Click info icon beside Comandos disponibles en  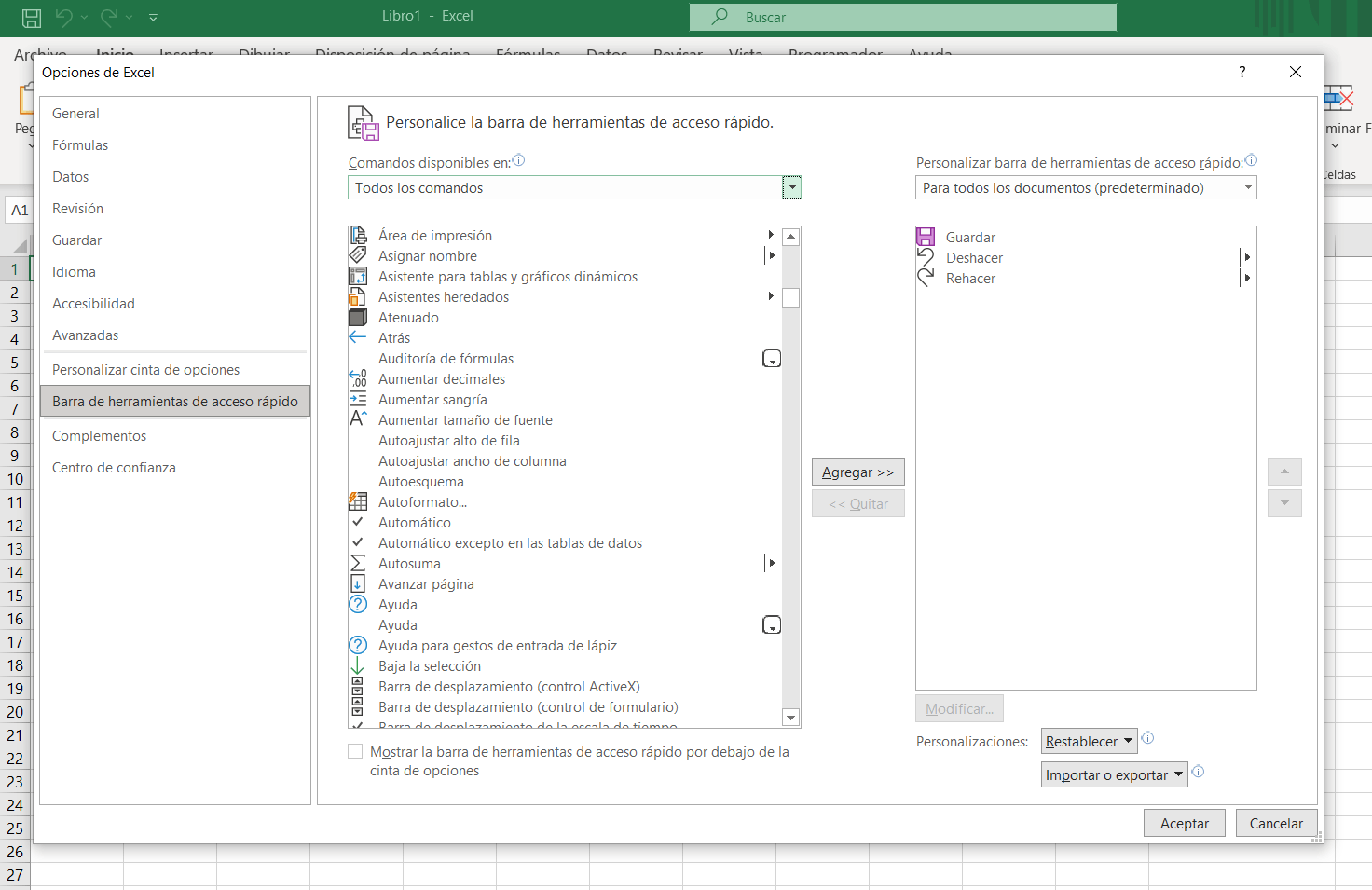coord(519,160)
